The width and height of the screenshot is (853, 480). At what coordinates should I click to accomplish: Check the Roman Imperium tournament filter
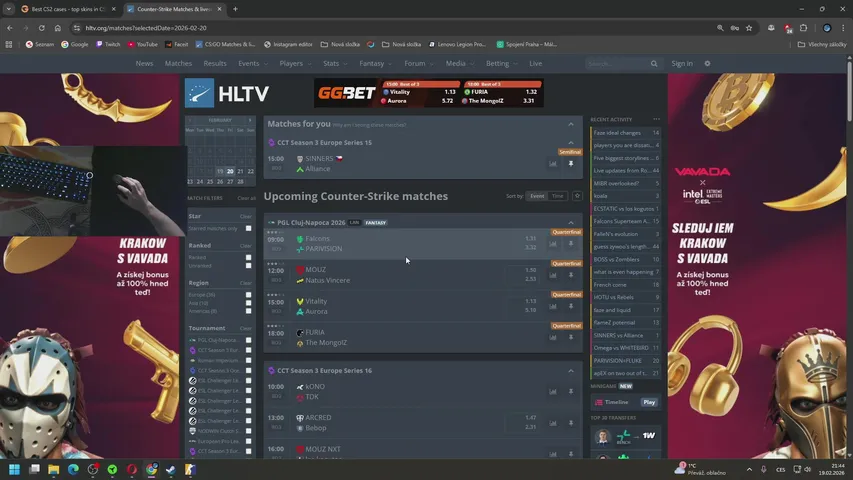point(249,360)
